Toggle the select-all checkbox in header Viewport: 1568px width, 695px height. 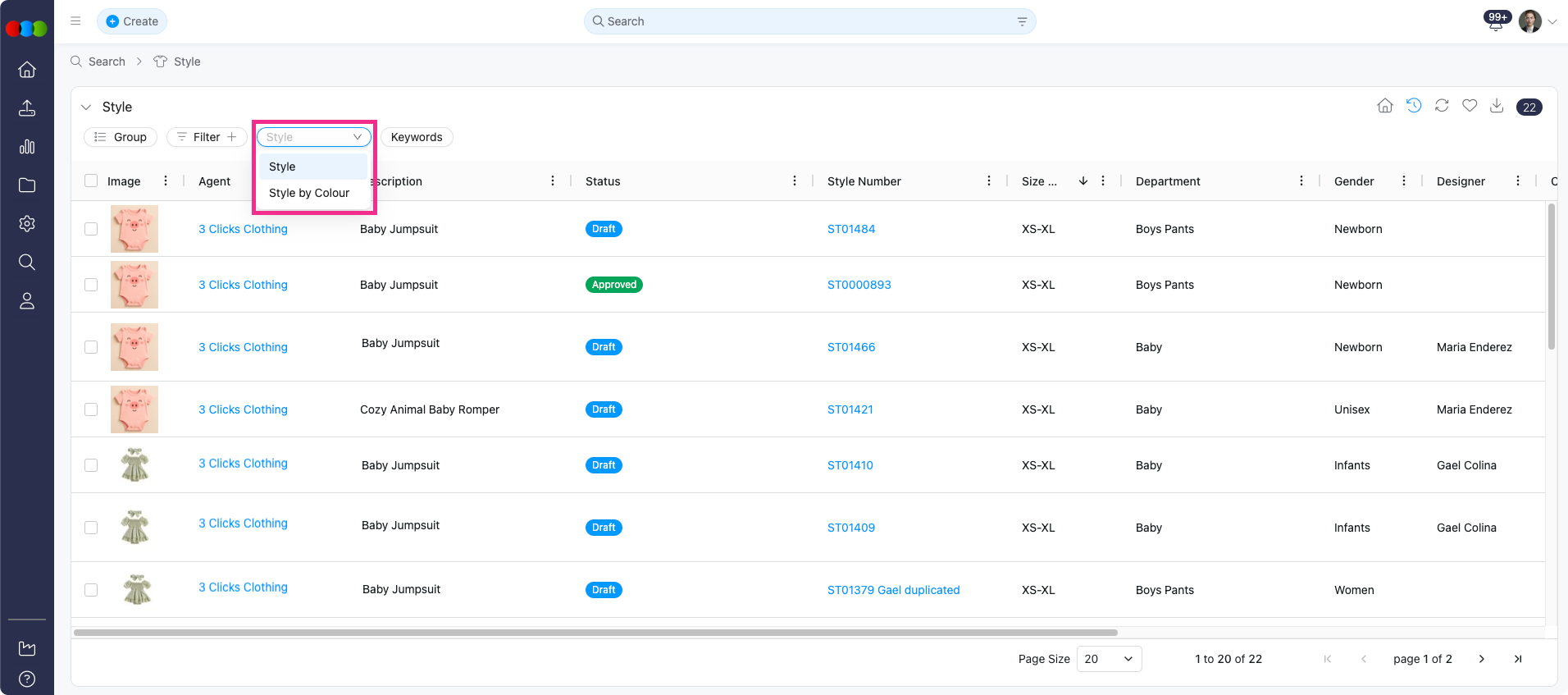pyautogui.click(x=91, y=181)
